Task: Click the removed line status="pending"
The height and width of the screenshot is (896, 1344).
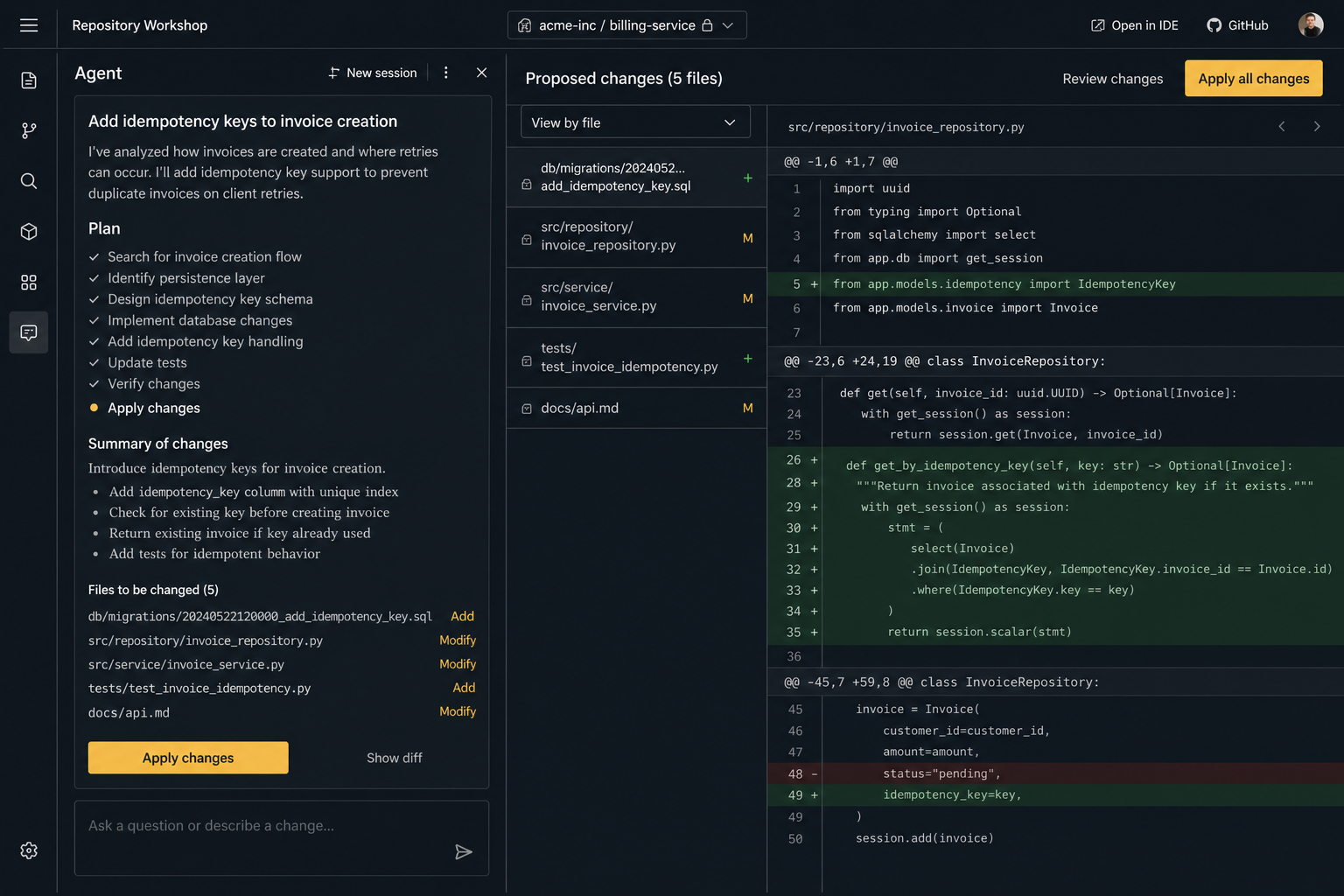Action: [1055, 773]
